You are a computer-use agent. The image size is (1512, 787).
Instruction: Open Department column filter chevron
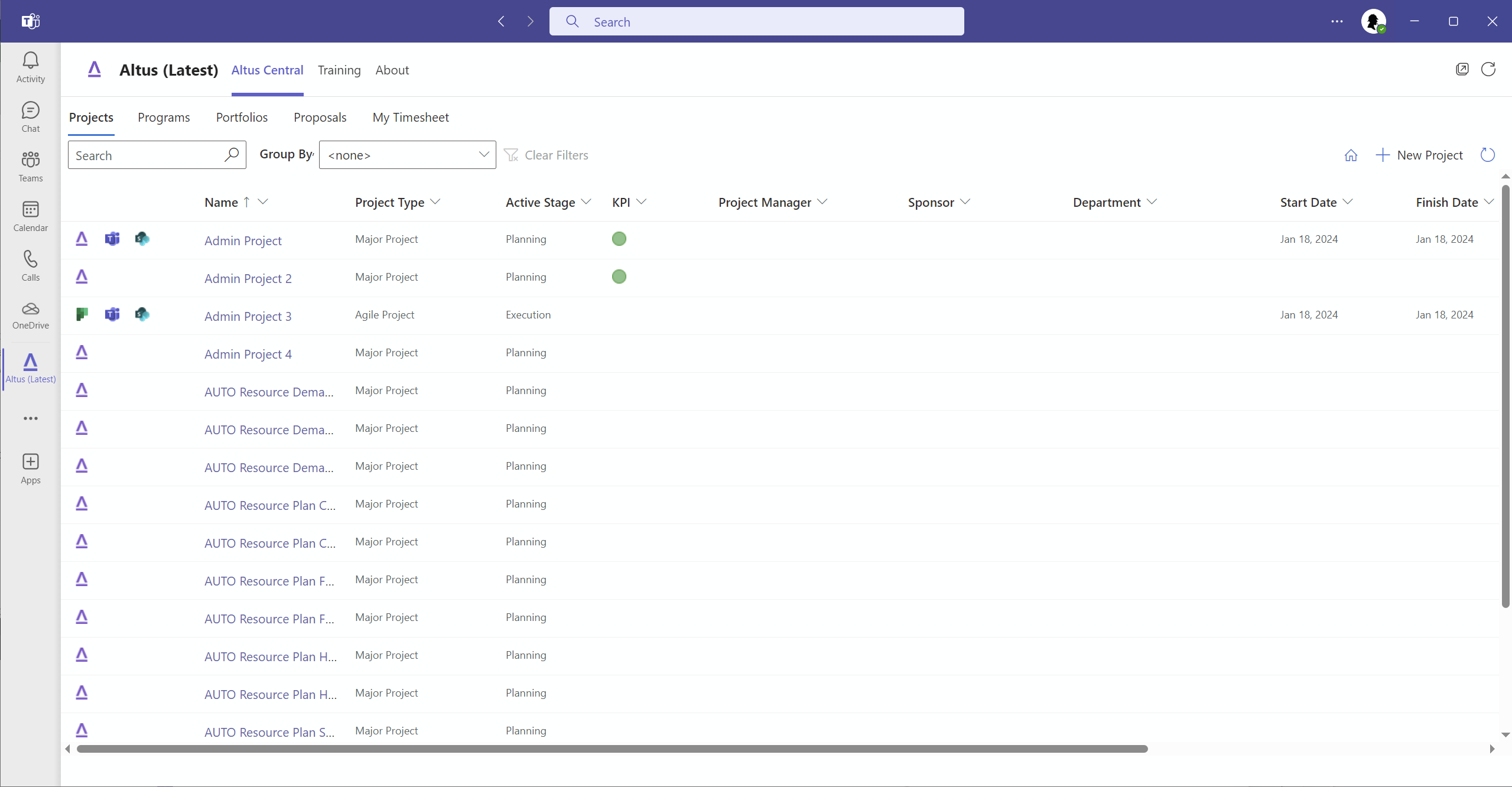click(x=1152, y=202)
